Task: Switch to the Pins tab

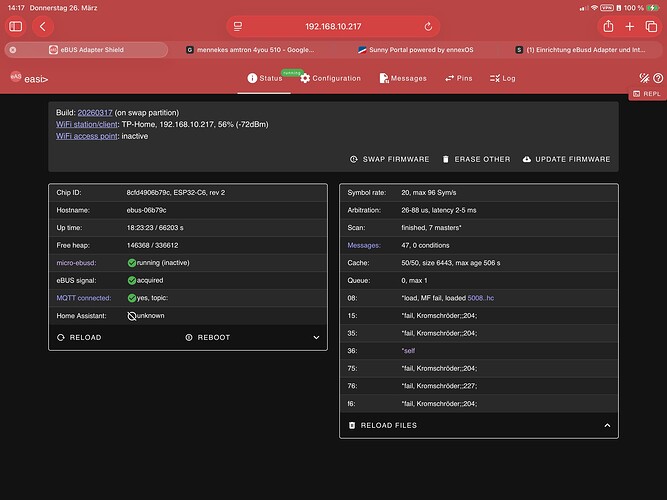Action: (x=459, y=78)
